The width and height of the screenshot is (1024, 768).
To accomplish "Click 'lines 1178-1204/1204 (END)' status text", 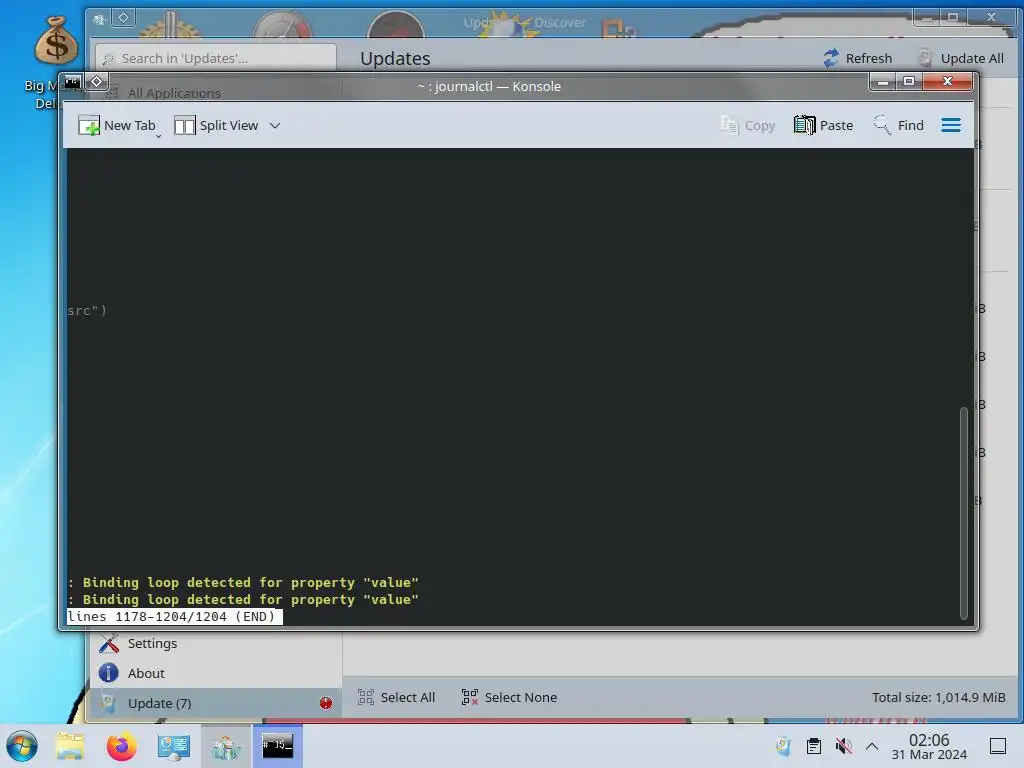I will pyautogui.click(x=174, y=616).
